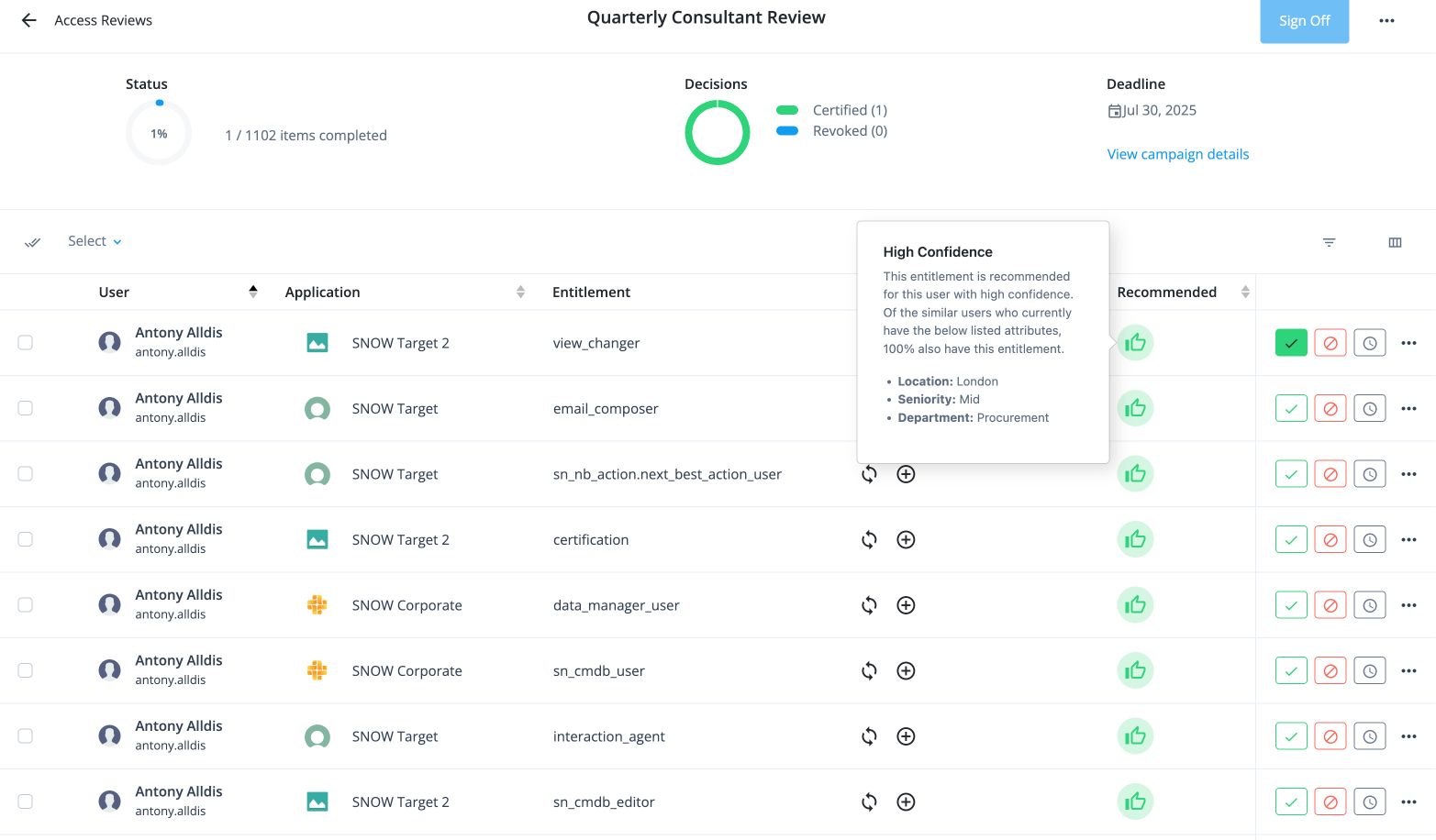
Task: Click the filter icon above the table
Action: pos(1329,241)
